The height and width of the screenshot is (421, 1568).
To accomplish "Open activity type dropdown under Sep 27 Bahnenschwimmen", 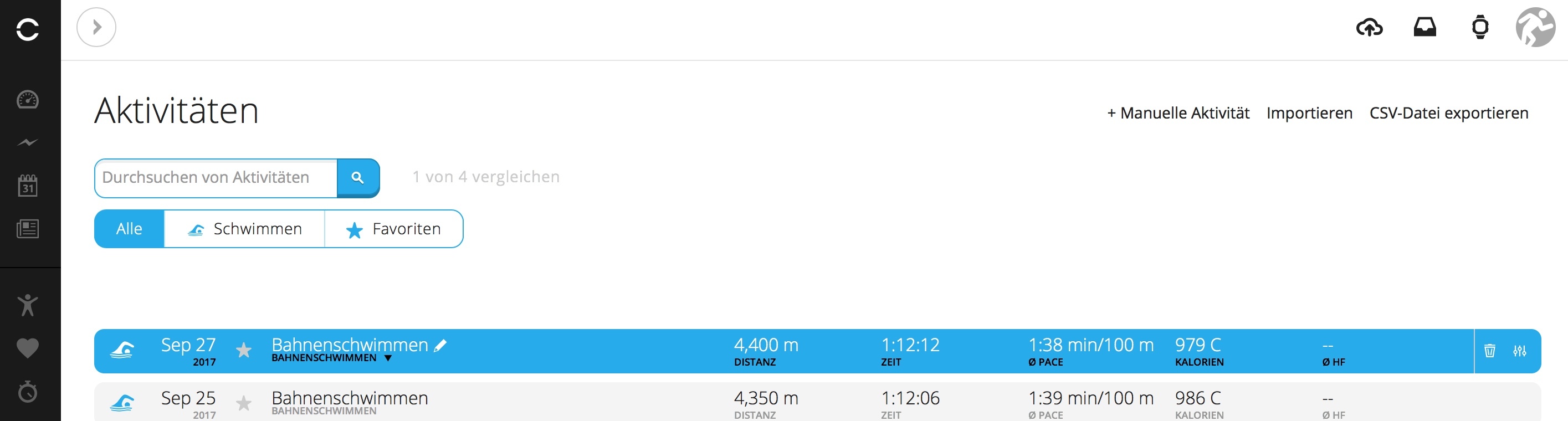I will 388,358.
